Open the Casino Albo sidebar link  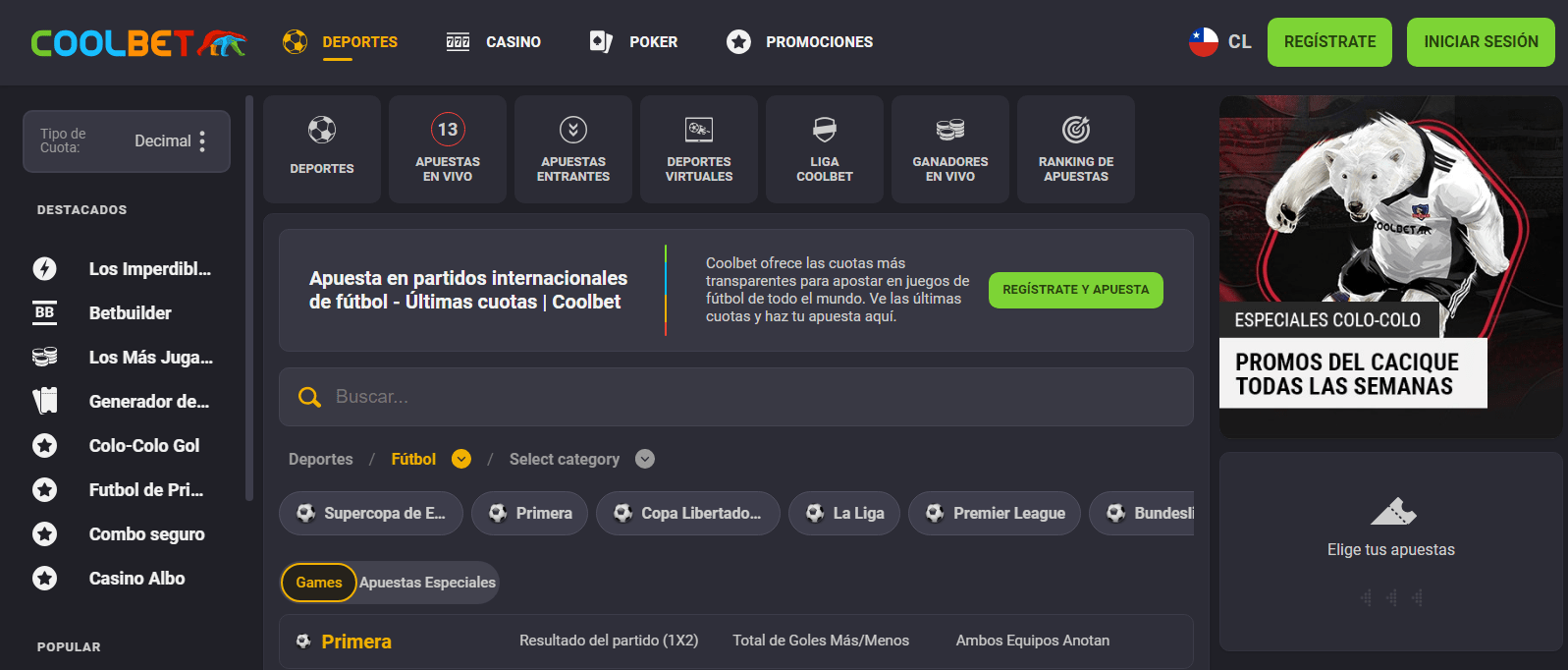coord(137,578)
